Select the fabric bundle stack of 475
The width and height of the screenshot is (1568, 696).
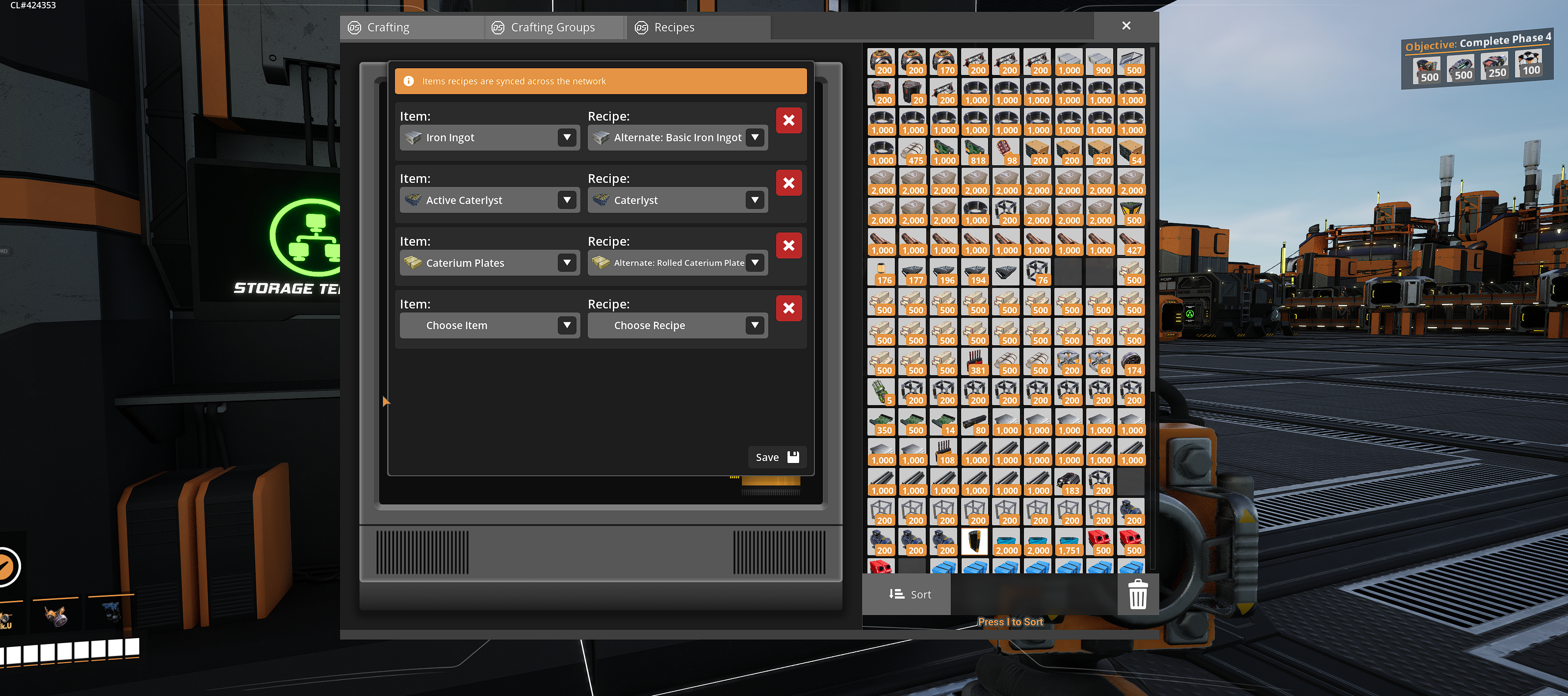pos(913,152)
